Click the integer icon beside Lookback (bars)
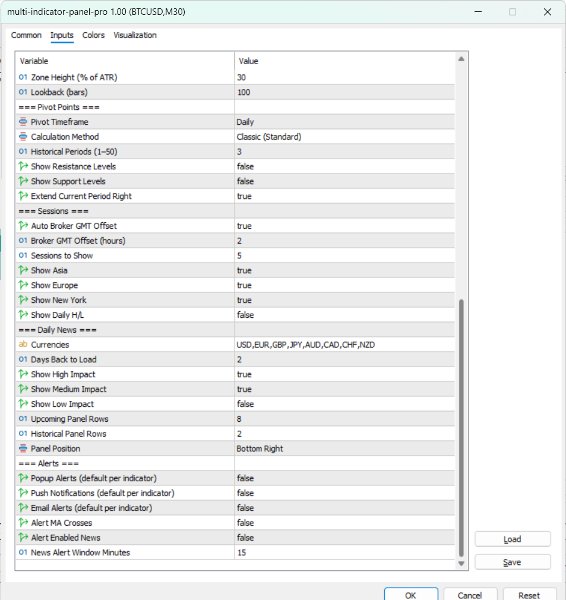The image size is (566, 600). pyautogui.click(x=23, y=92)
